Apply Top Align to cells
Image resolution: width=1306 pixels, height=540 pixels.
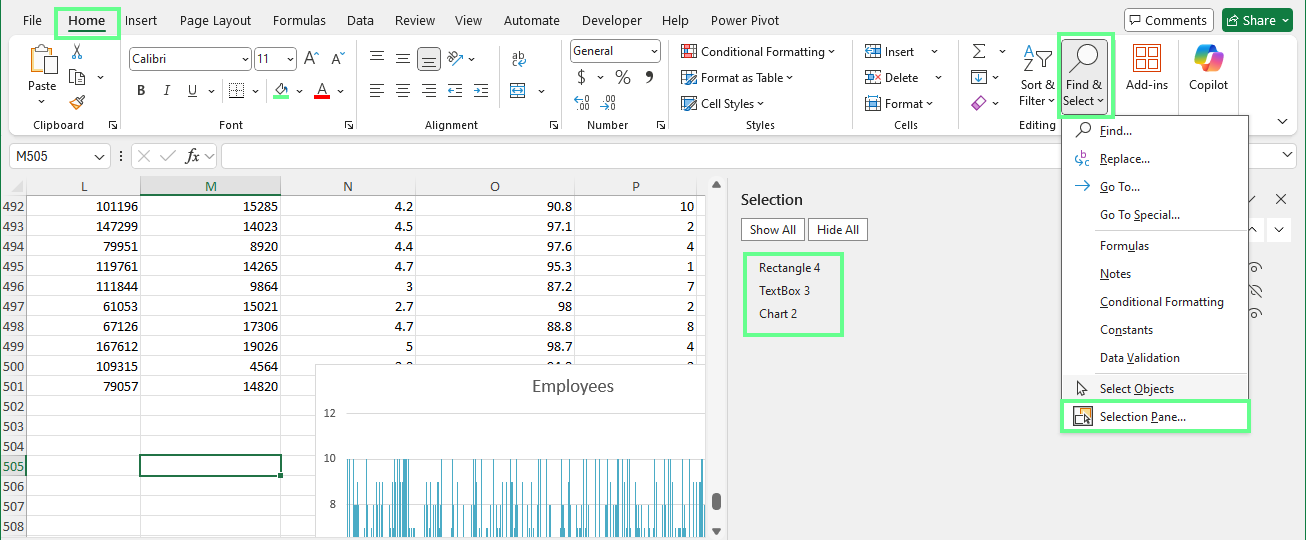pos(377,59)
